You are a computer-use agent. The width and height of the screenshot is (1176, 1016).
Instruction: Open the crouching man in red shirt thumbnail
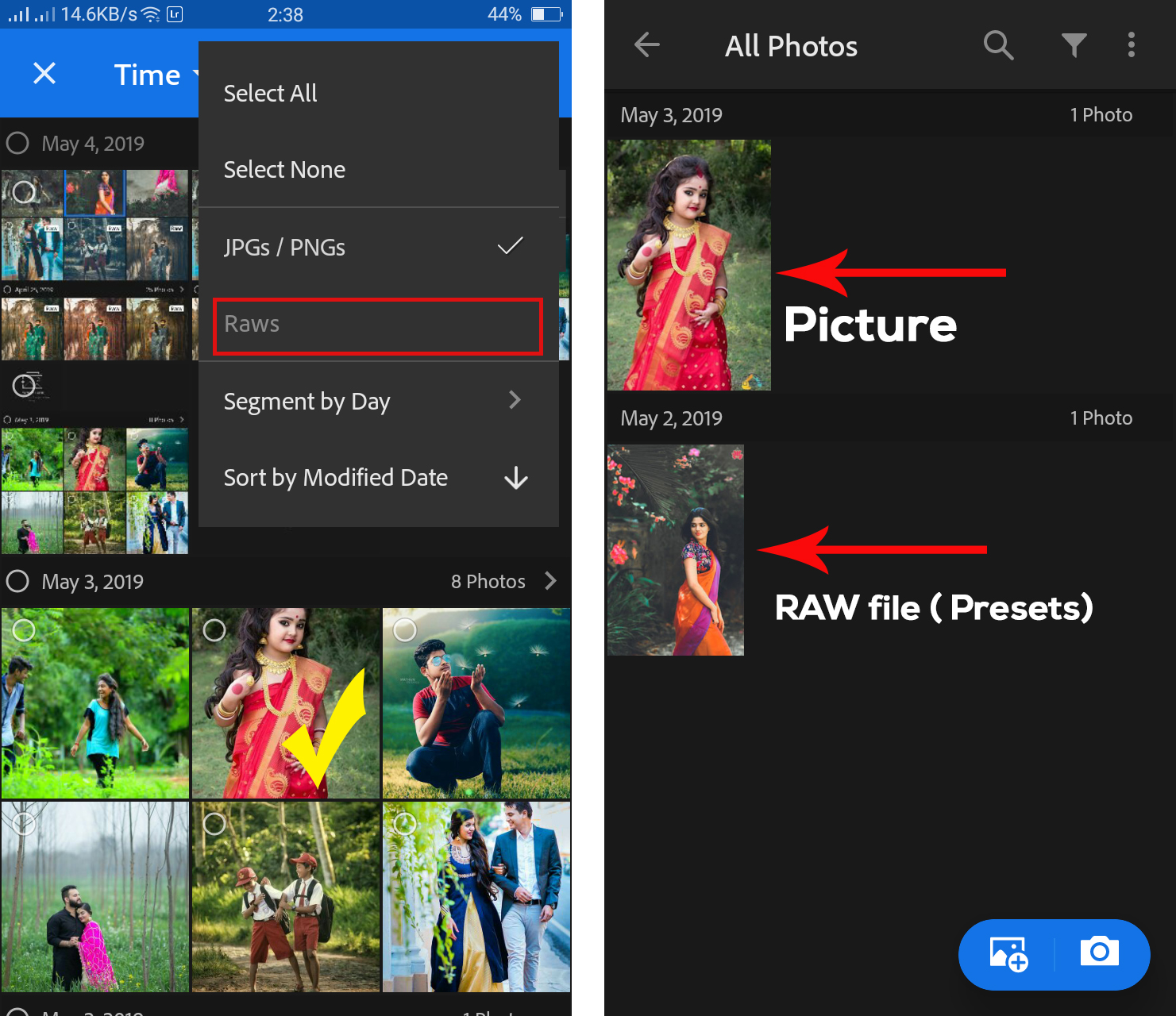click(x=476, y=703)
